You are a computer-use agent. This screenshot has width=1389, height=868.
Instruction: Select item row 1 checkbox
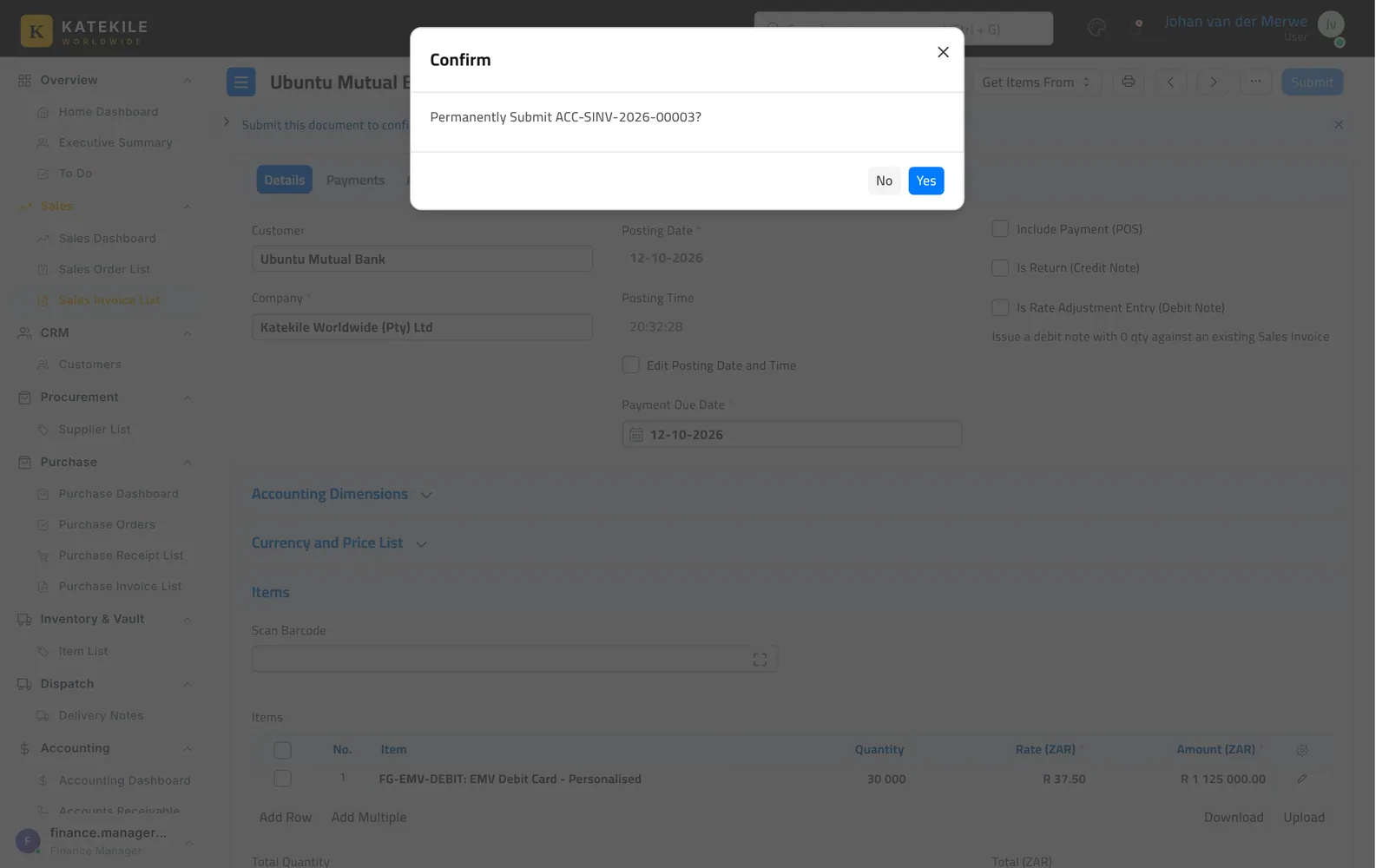pyautogui.click(x=282, y=779)
